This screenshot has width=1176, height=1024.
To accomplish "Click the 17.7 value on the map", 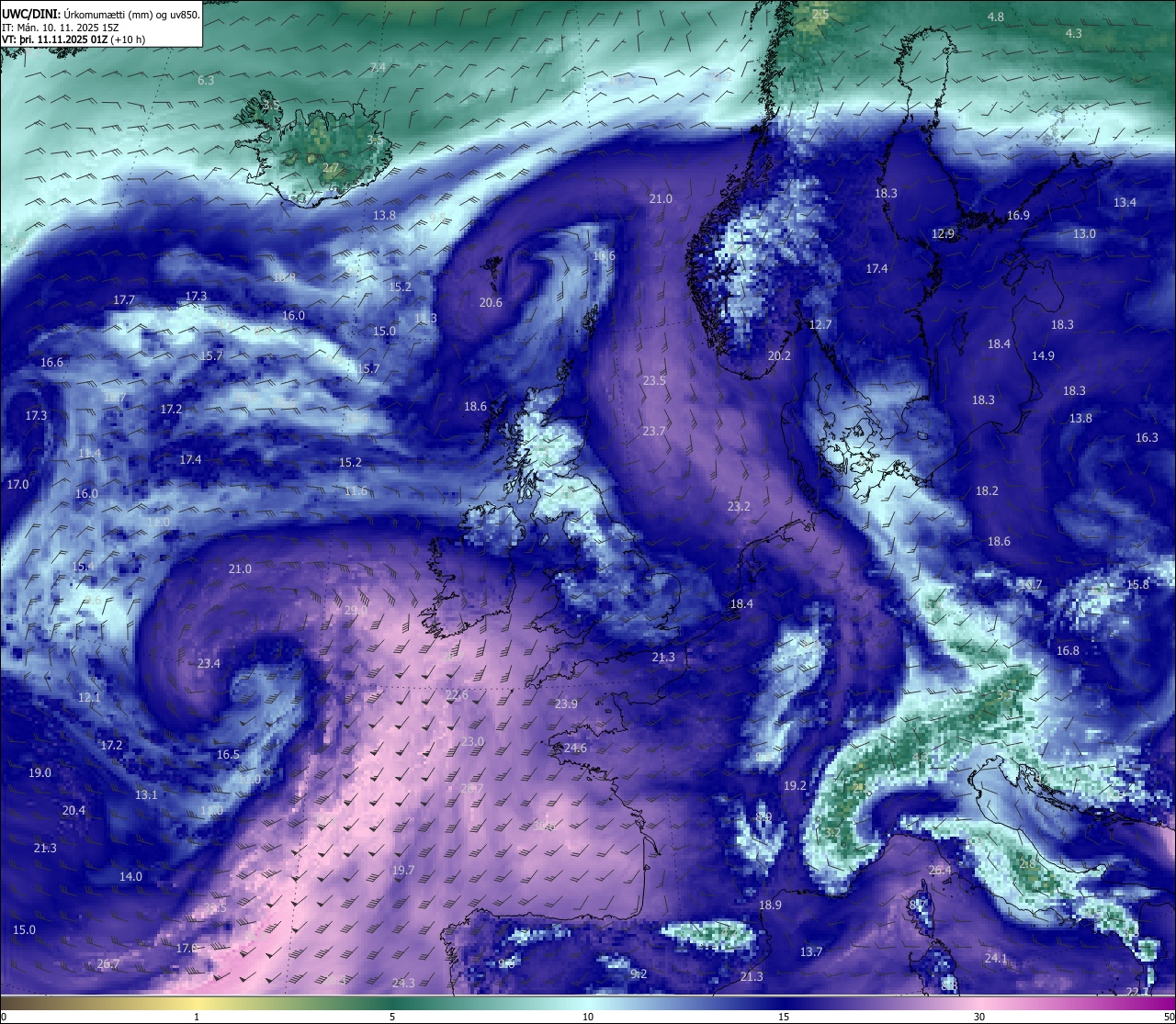I will coord(124,299).
